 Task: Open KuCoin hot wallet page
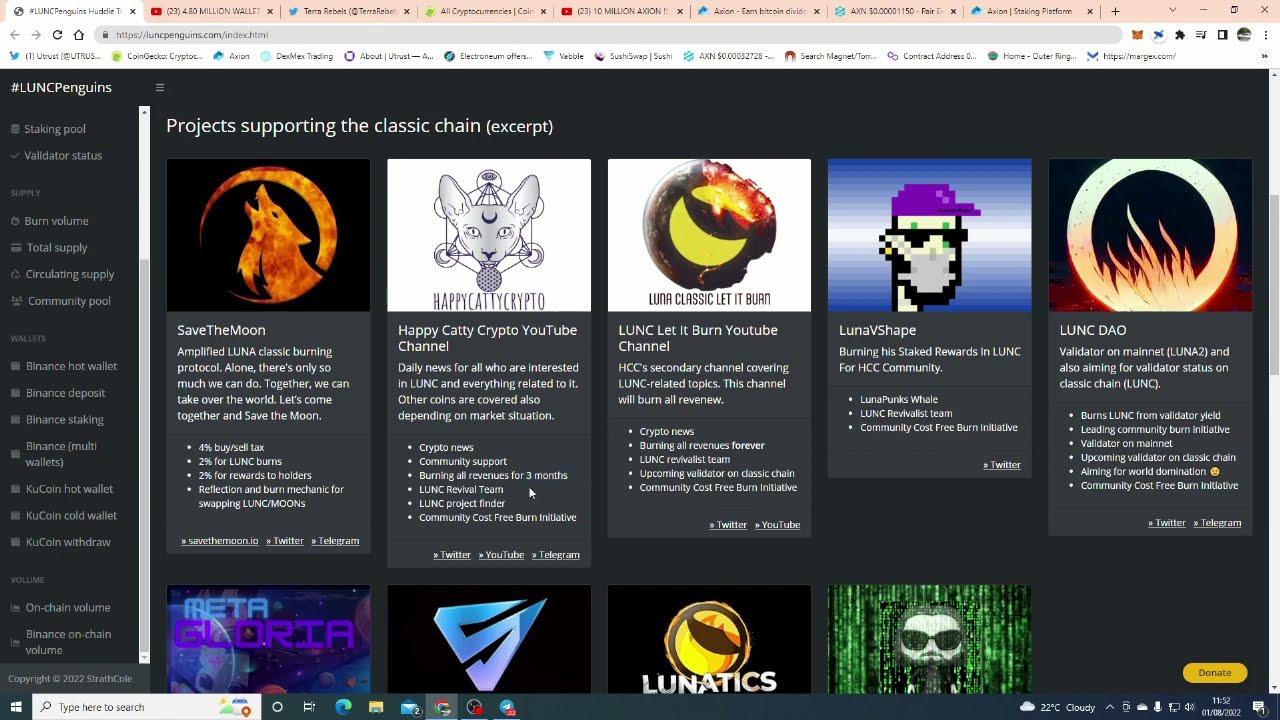click(x=69, y=489)
